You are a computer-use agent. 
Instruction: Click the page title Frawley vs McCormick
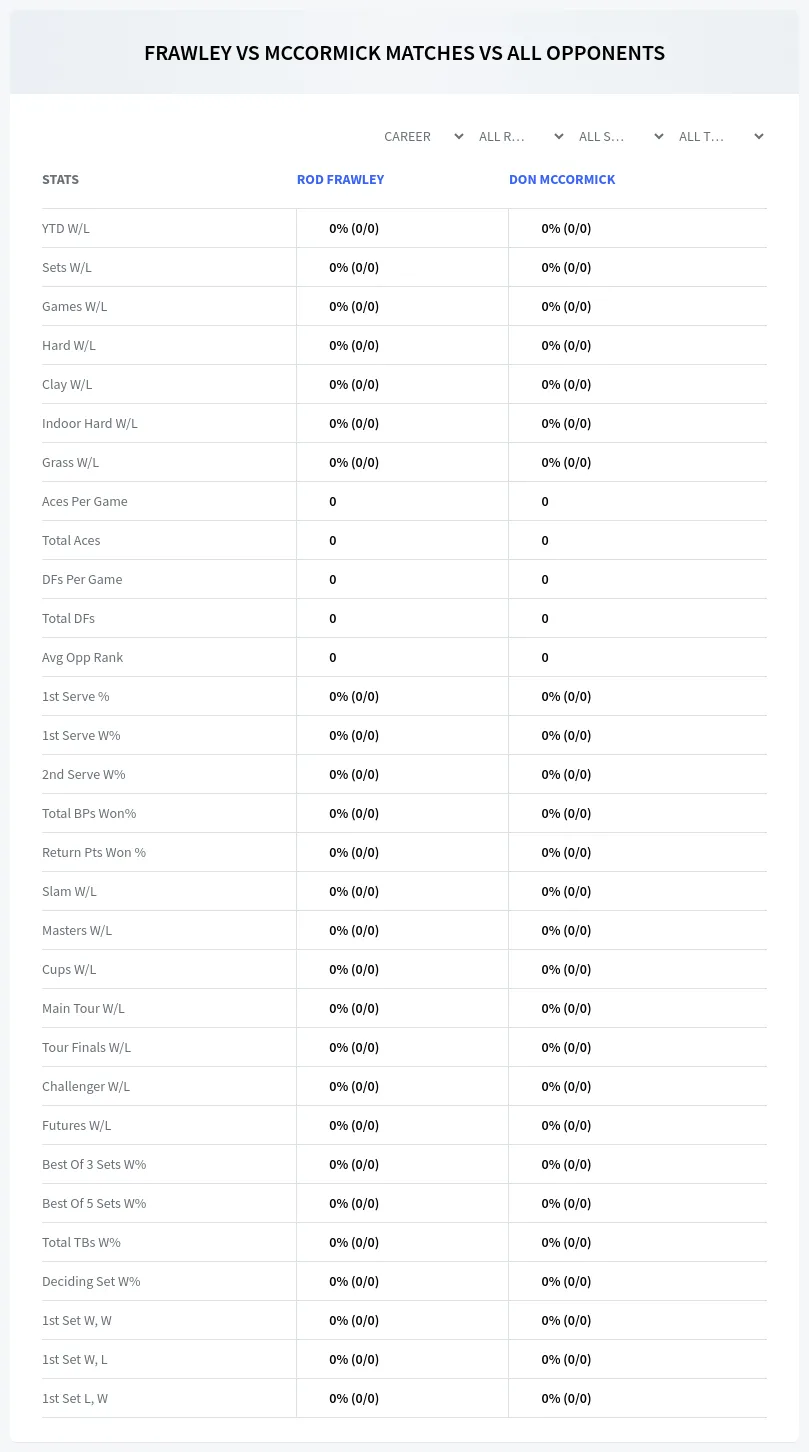tap(404, 53)
